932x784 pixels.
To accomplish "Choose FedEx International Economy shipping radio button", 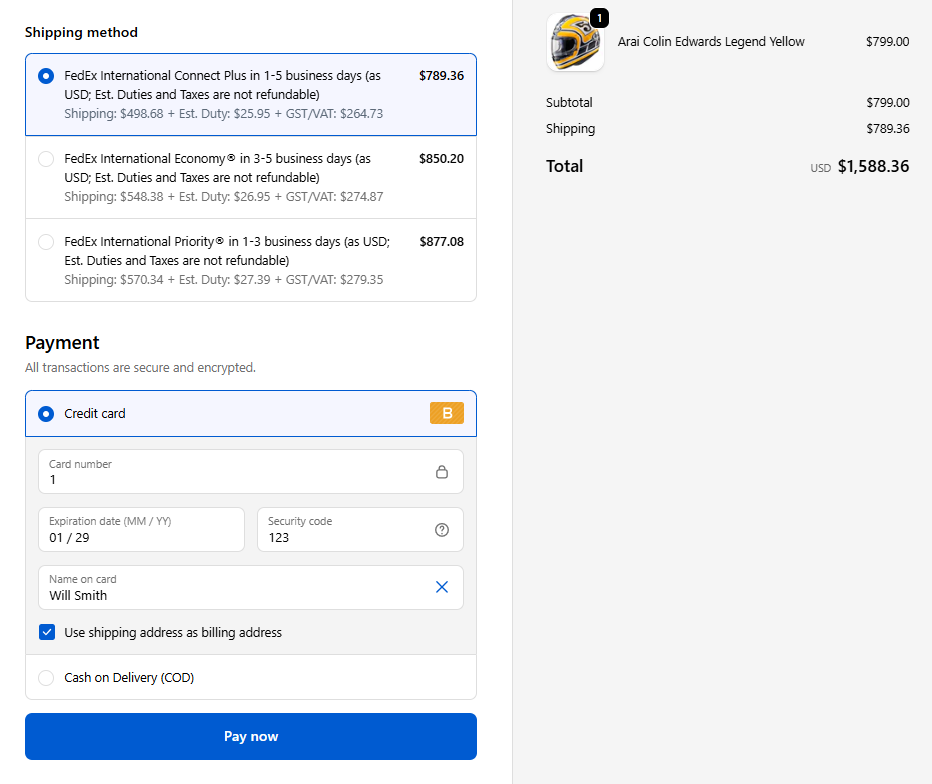I will [x=46, y=159].
